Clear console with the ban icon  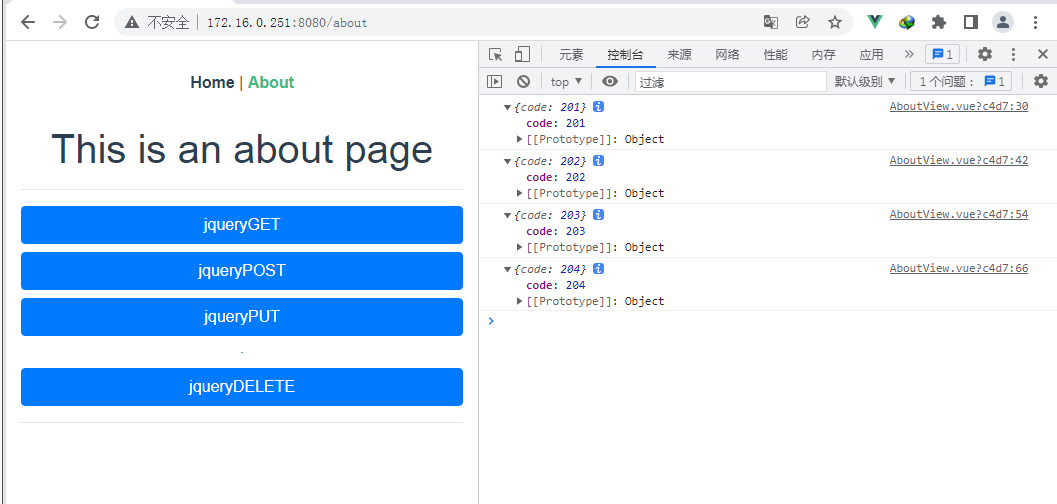[x=524, y=82]
